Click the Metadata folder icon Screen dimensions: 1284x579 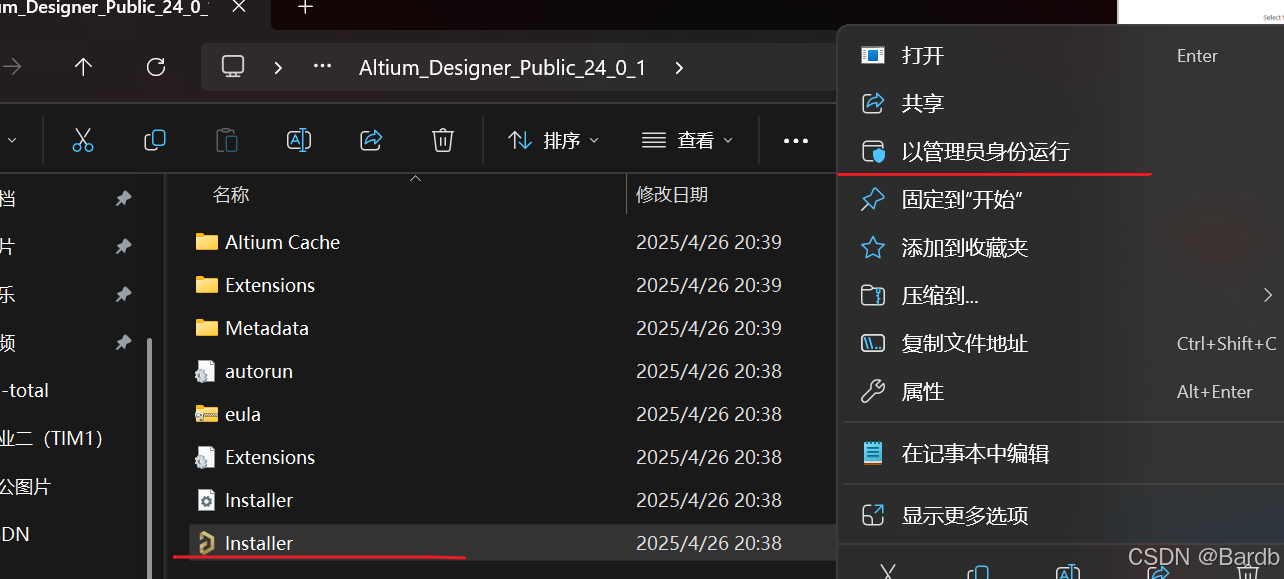[x=207, y=328]
